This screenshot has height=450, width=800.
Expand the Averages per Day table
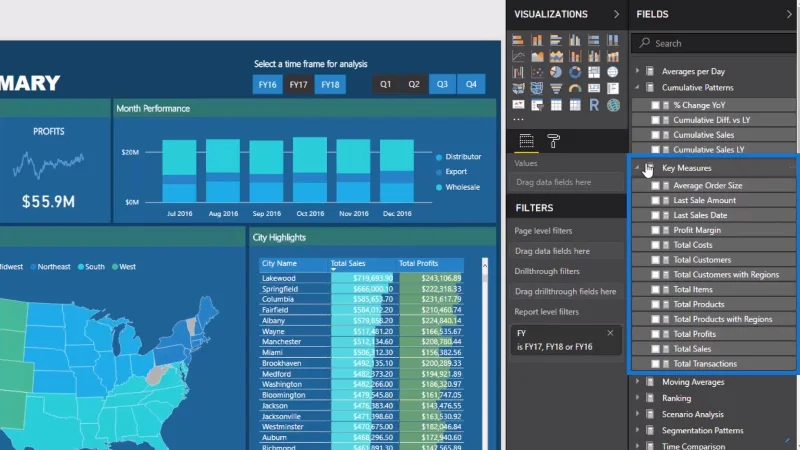click(637, 71)
